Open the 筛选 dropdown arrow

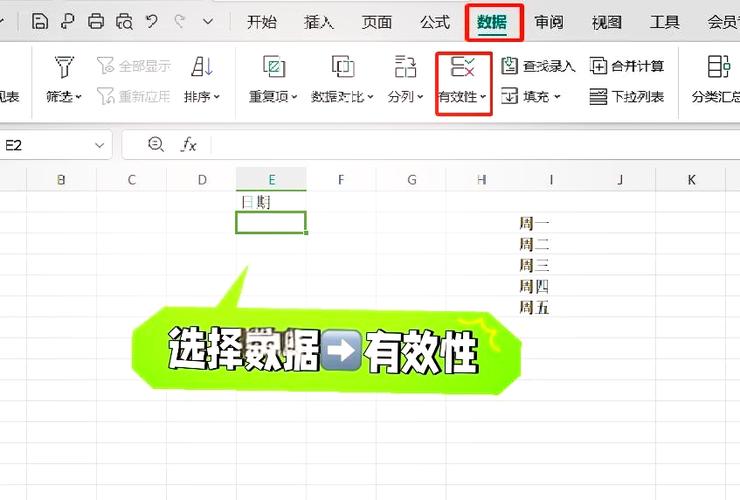[x=78, y=97]
